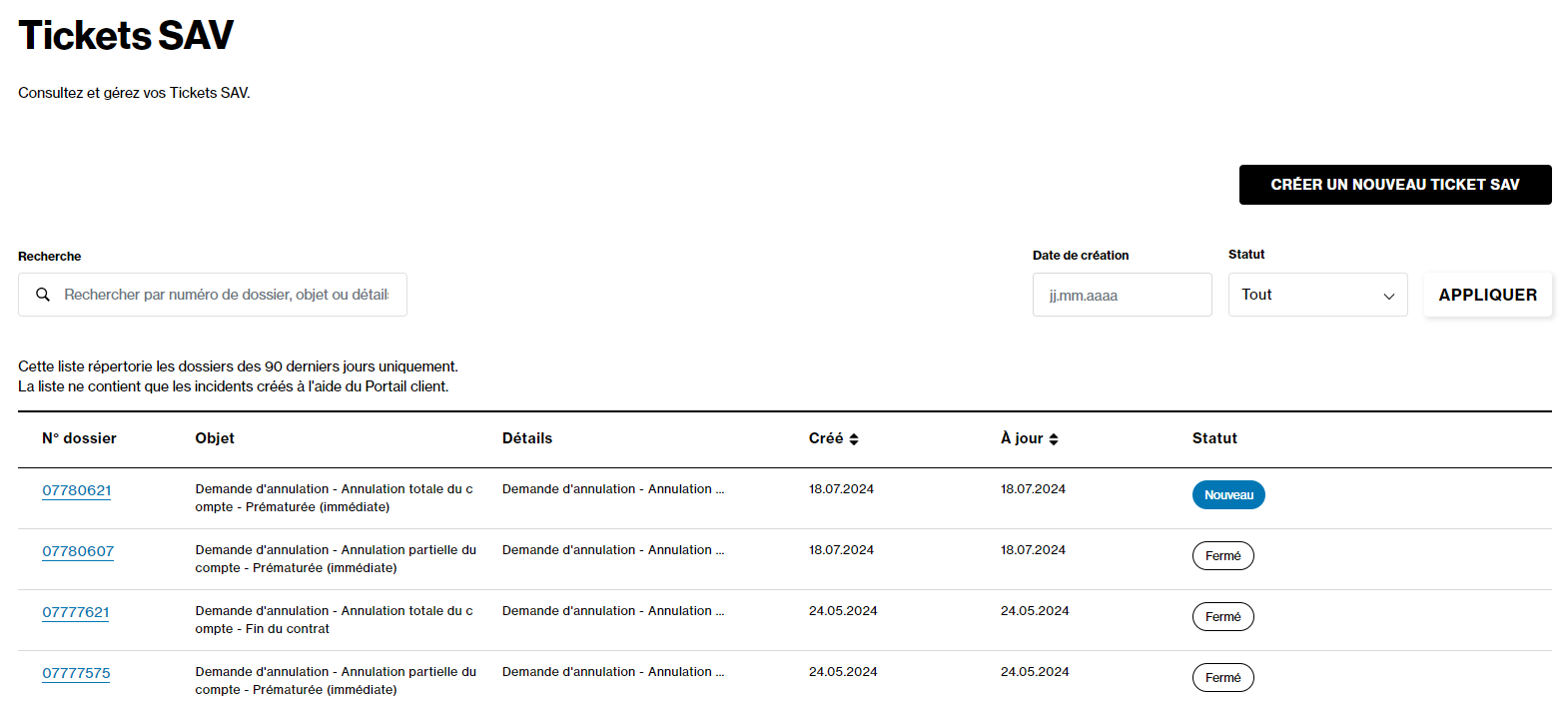The height and width of the screenshot is (707, 1568).
Task: Click the Détails column header
Action: click(527, 438)
